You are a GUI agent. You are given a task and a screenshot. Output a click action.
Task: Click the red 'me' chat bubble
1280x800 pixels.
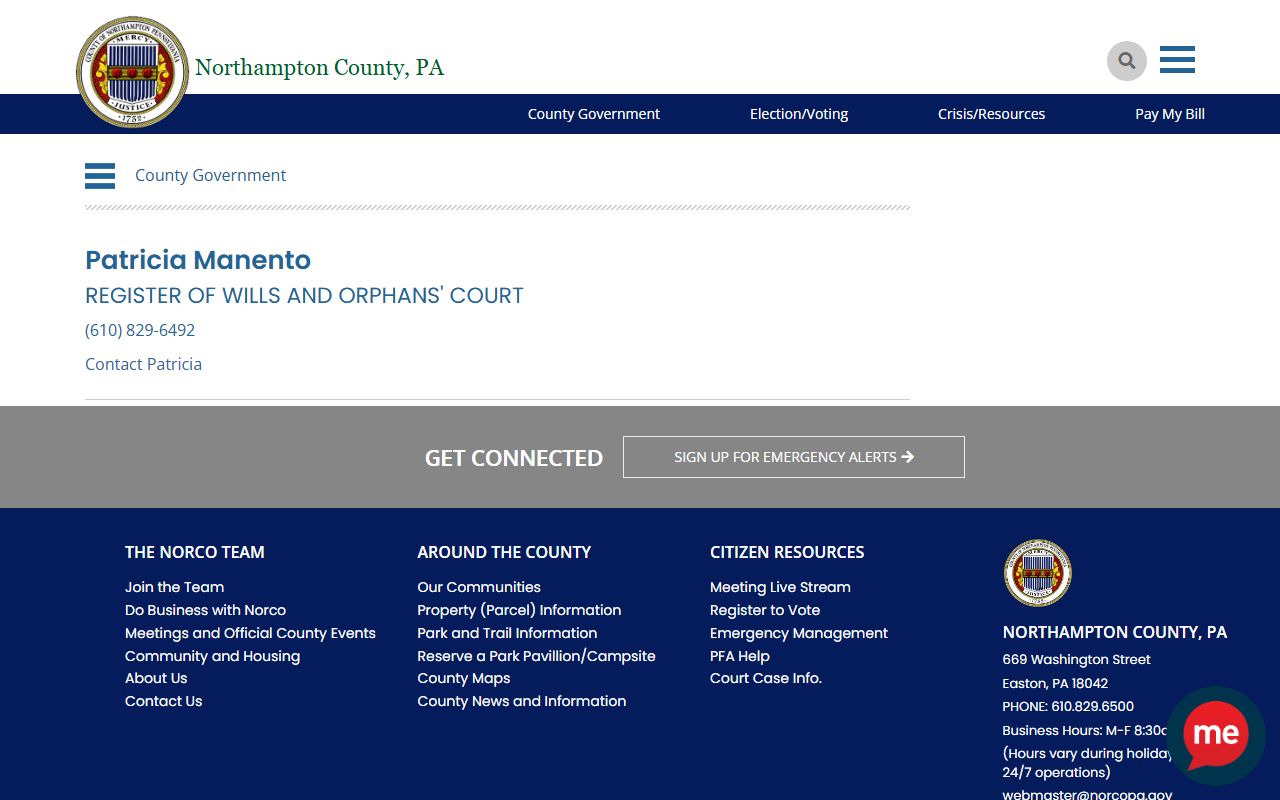[1216, 734]
